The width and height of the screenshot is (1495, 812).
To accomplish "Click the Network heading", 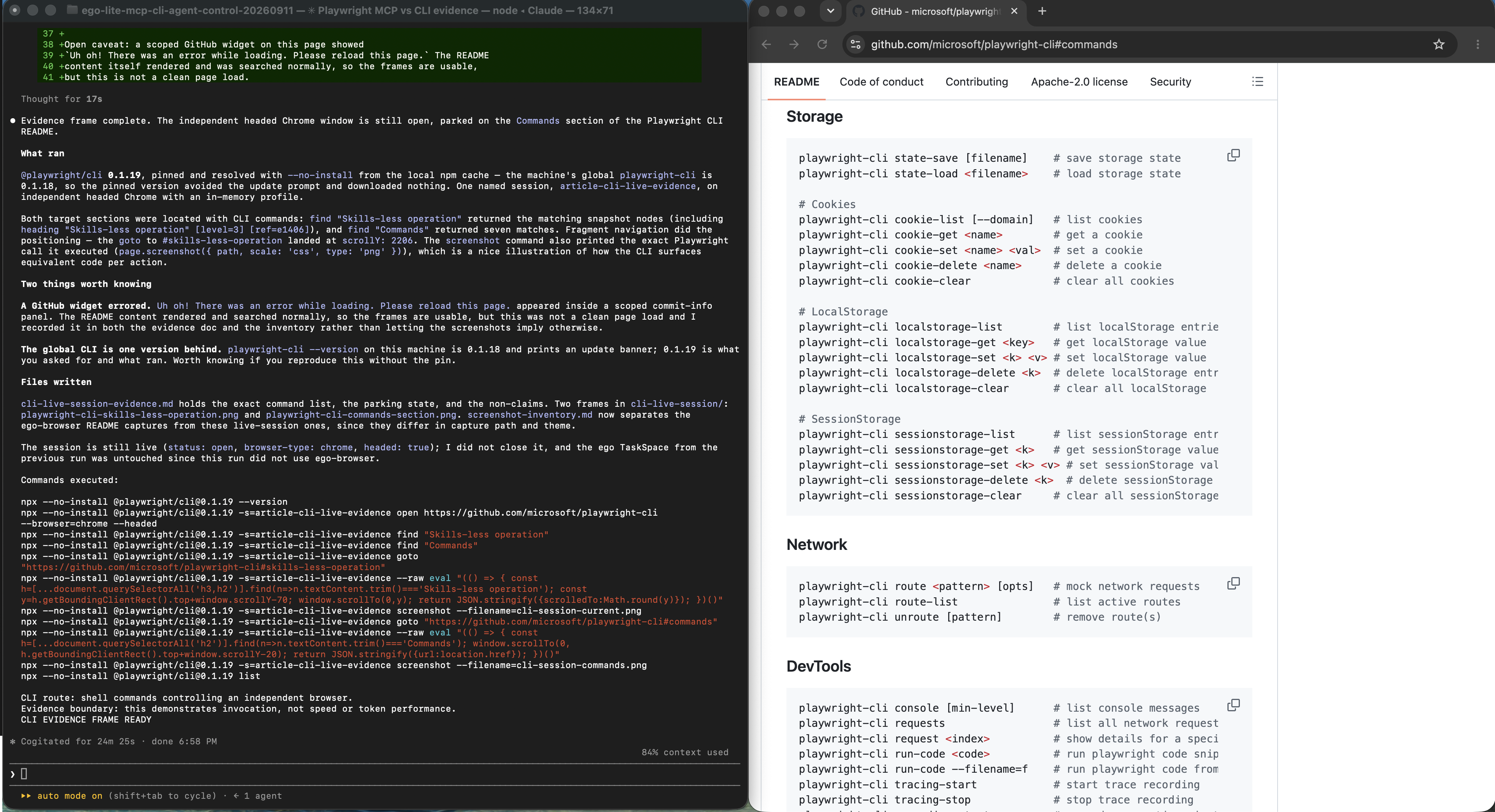I will pyautogui.click(x=817, y=544).
